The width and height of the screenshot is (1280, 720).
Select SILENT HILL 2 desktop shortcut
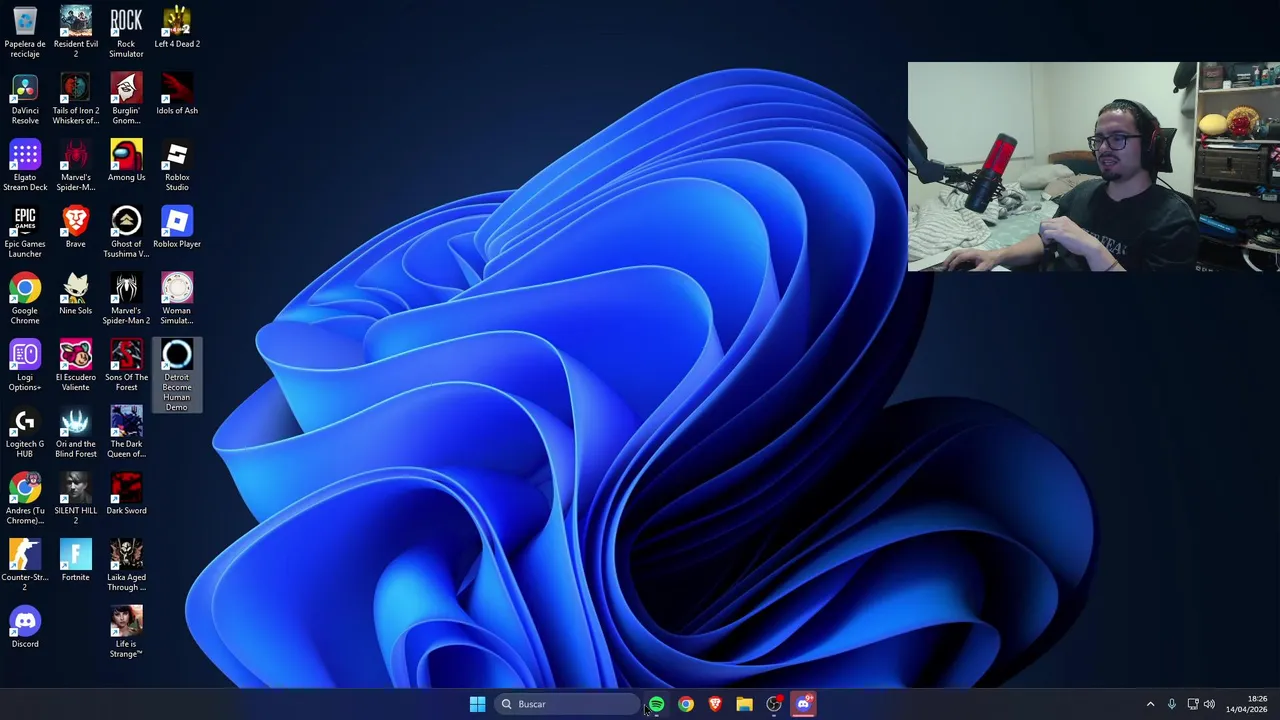76,498
